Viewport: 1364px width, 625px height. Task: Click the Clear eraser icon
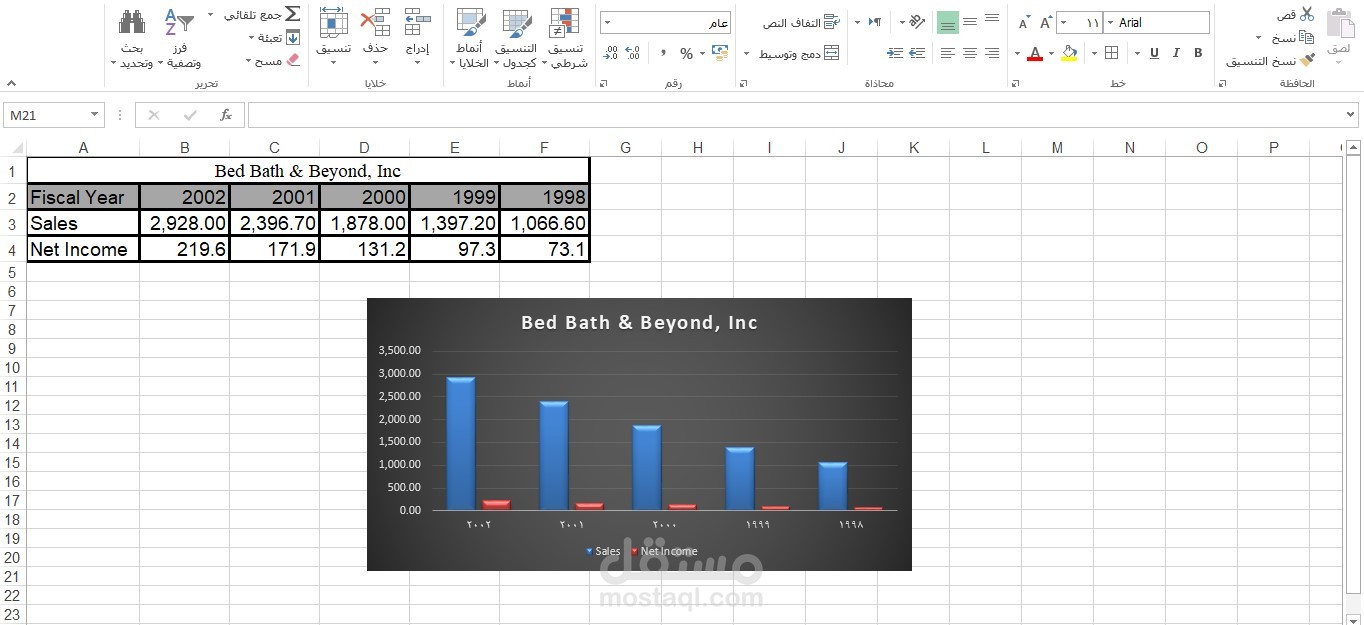click(x=292, y=60)
